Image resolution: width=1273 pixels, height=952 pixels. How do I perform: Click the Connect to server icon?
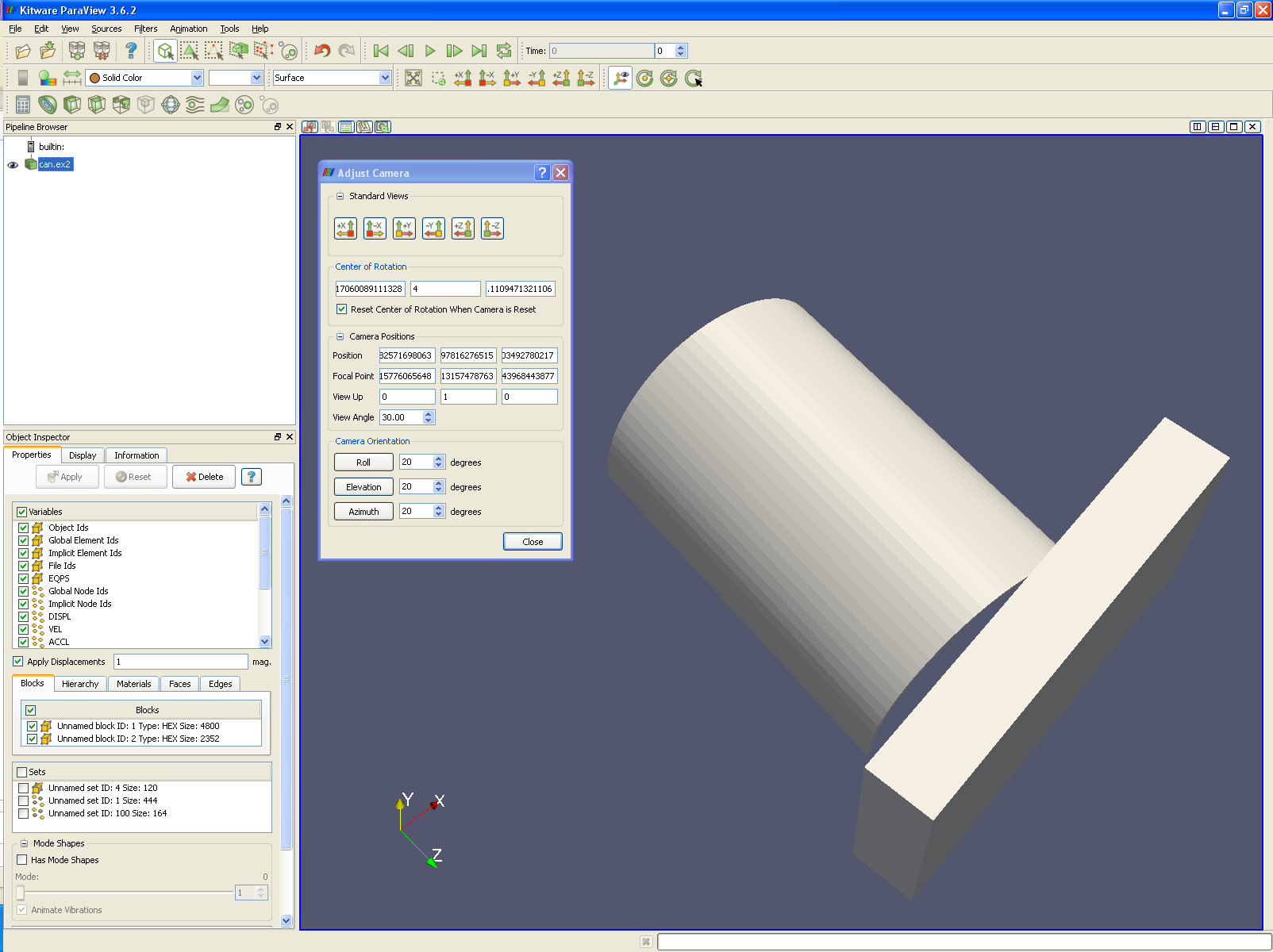point(76,51)
